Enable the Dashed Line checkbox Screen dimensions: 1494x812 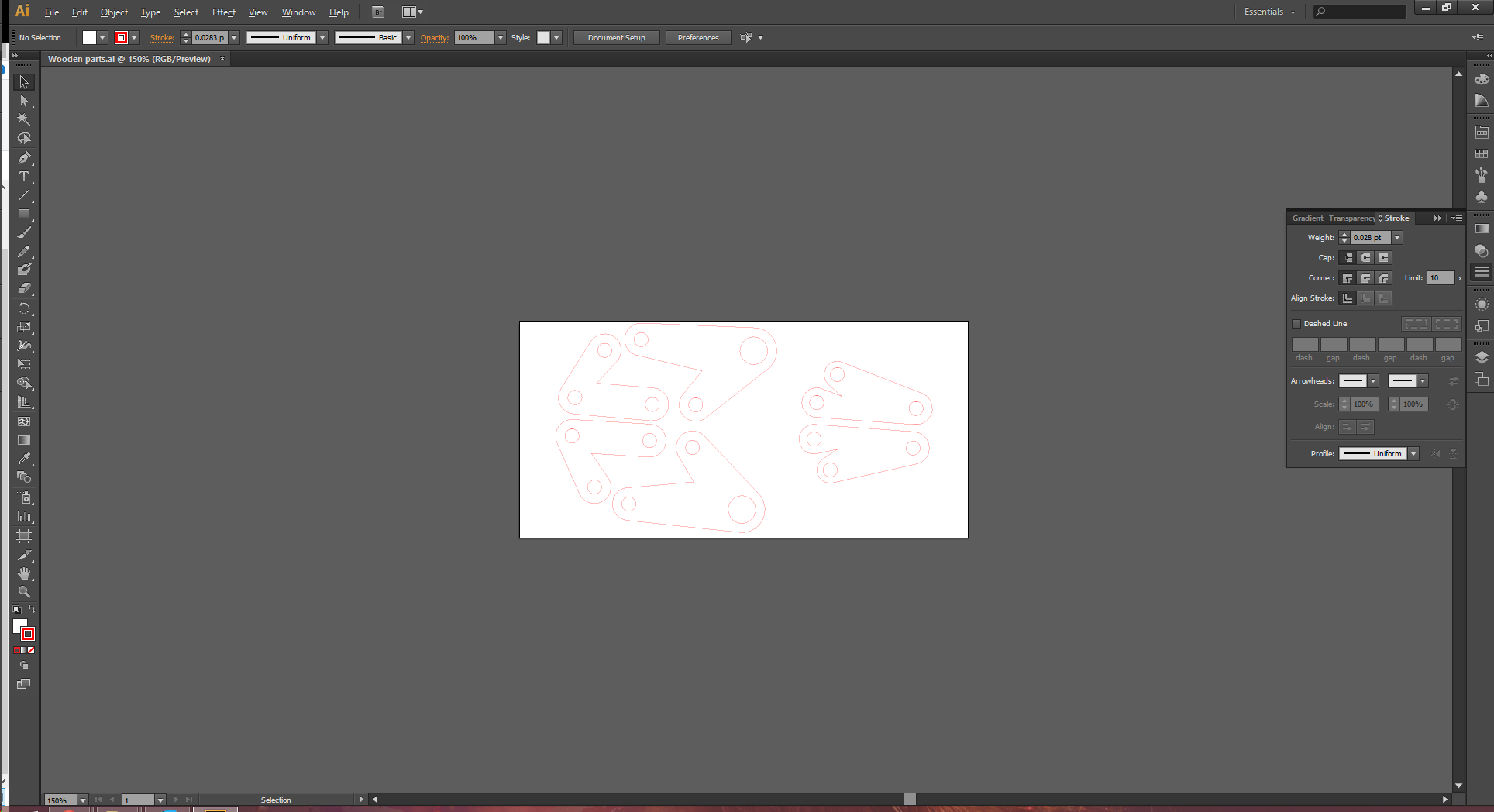(x=1296, y=324)
